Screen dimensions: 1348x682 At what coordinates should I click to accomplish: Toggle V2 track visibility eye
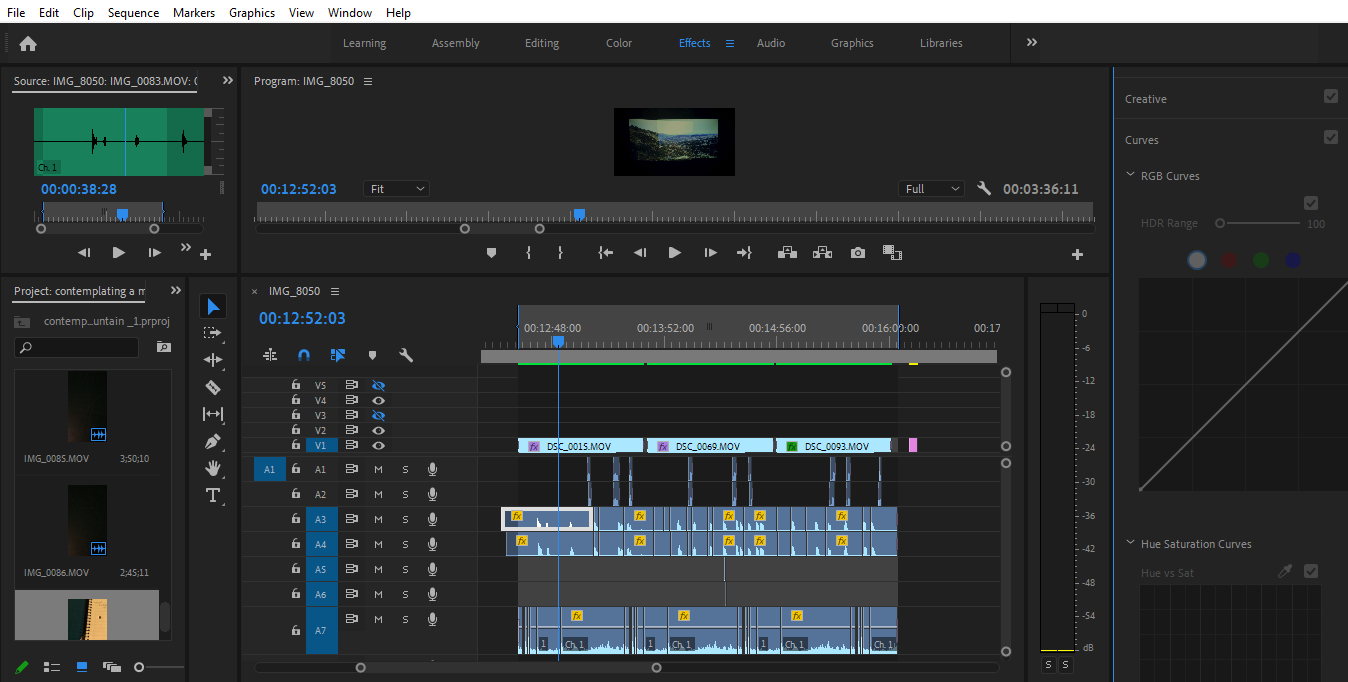click(378, 430)
